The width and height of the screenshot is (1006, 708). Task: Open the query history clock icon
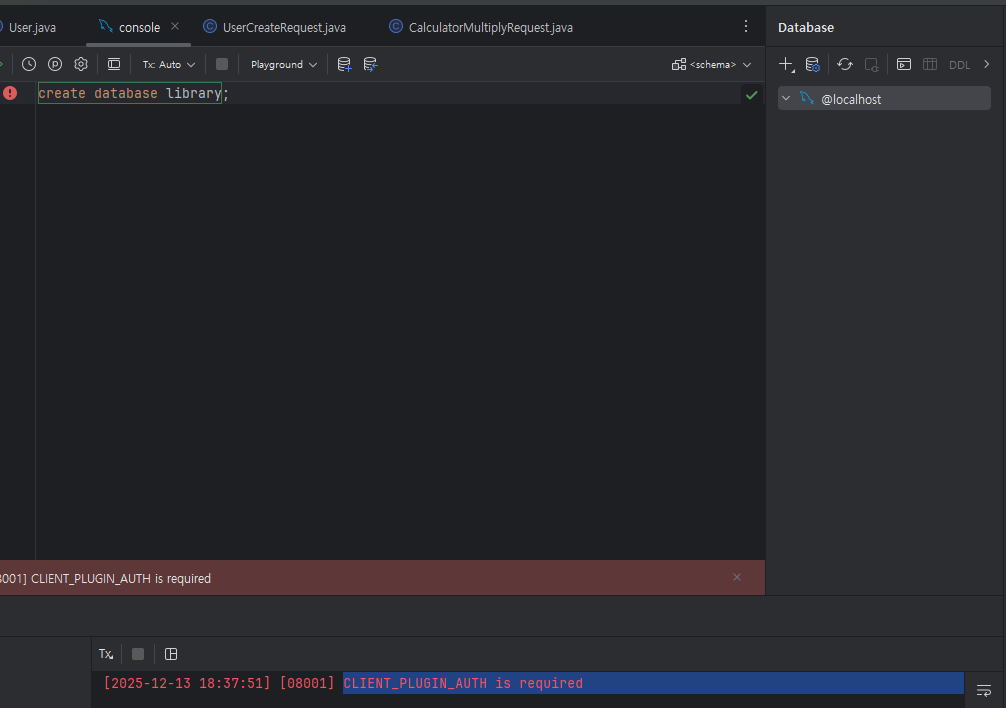(29, 64)
